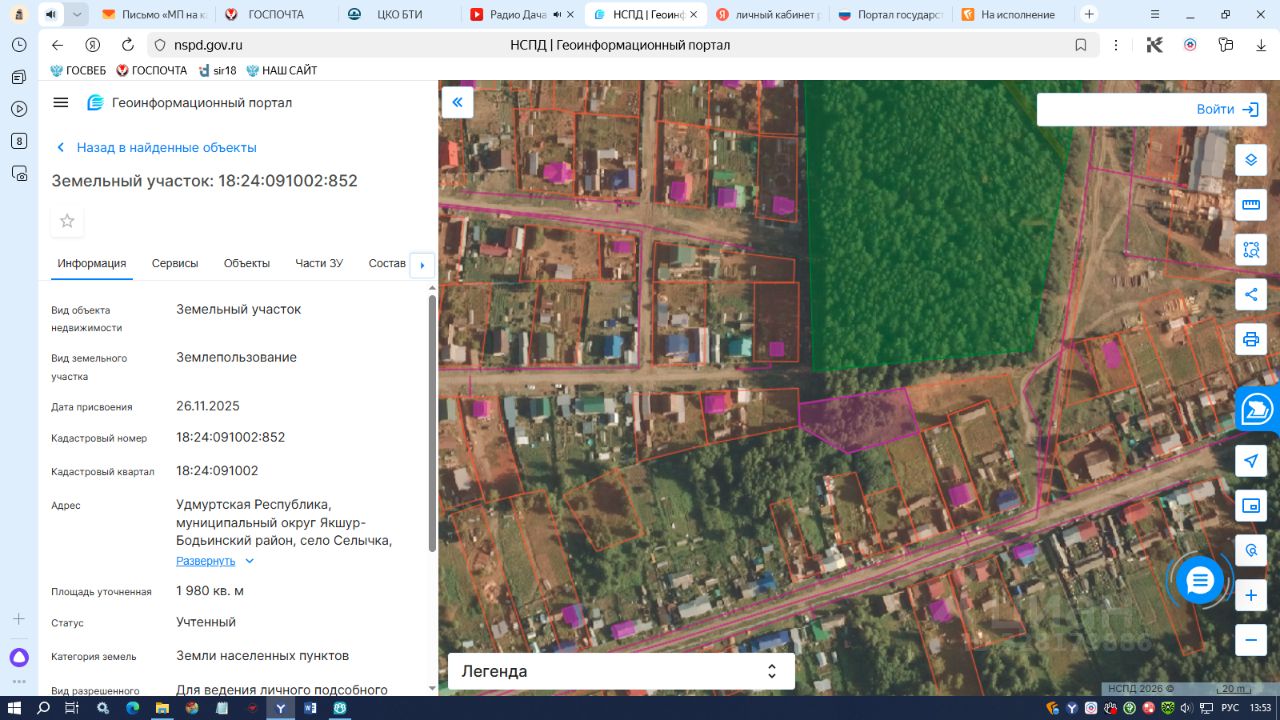Bookmark this page in the address bar
This screenshot has width=1280, height=720.
click(x=1081, y=45)
